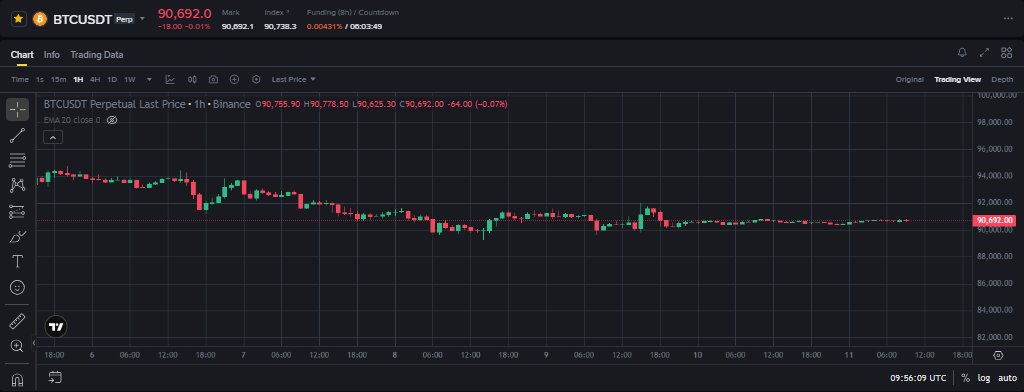Switch to the Chart tab
The image size is (1024, 392).
(x=22, y=55)
